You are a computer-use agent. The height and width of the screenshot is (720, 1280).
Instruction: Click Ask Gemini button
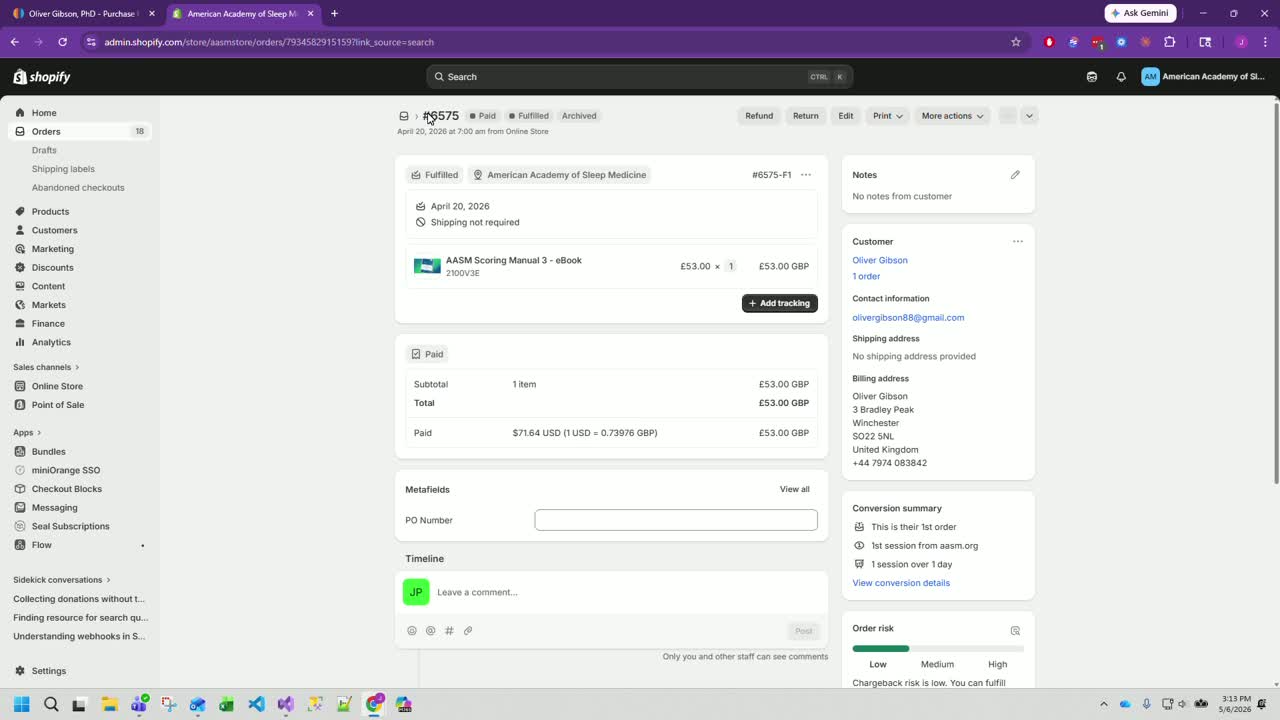click(1140, 13)
